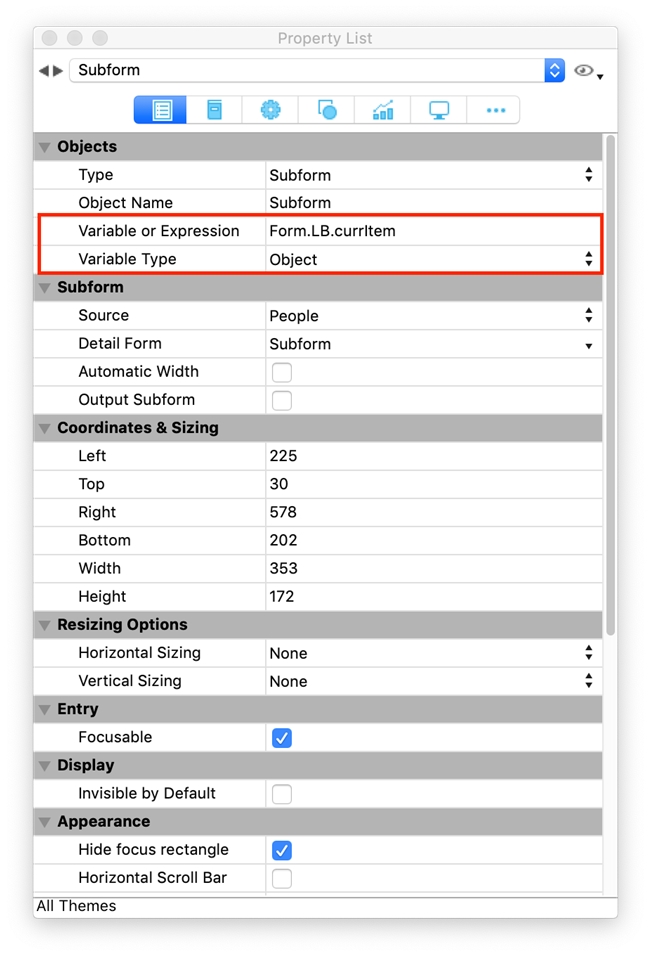Open the Subform object selector dropdown
This screenshot has width=650, height=956.
click(x=554, y=70)
